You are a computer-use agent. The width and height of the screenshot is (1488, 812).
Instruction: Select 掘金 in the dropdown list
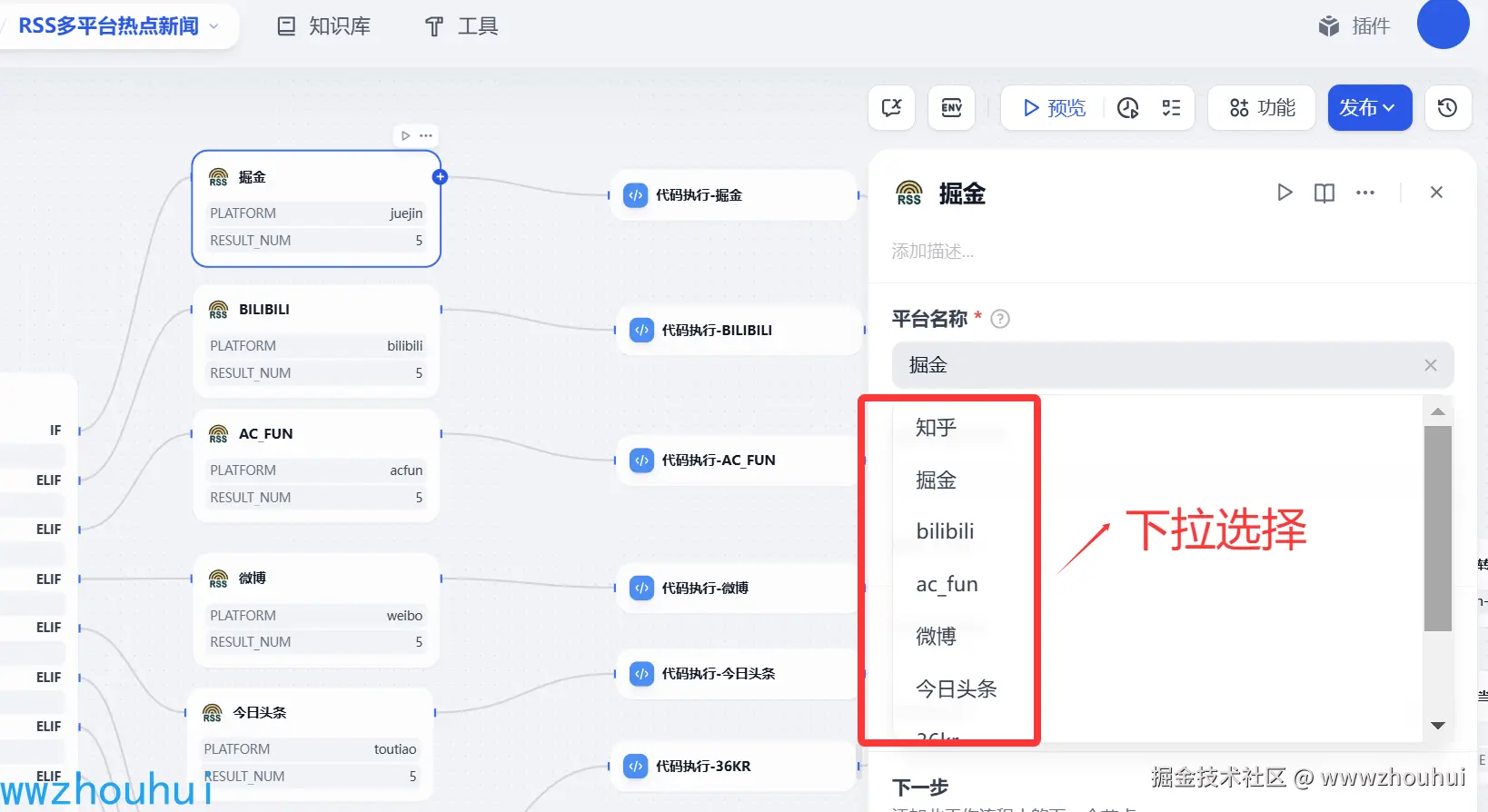point(937,480)
